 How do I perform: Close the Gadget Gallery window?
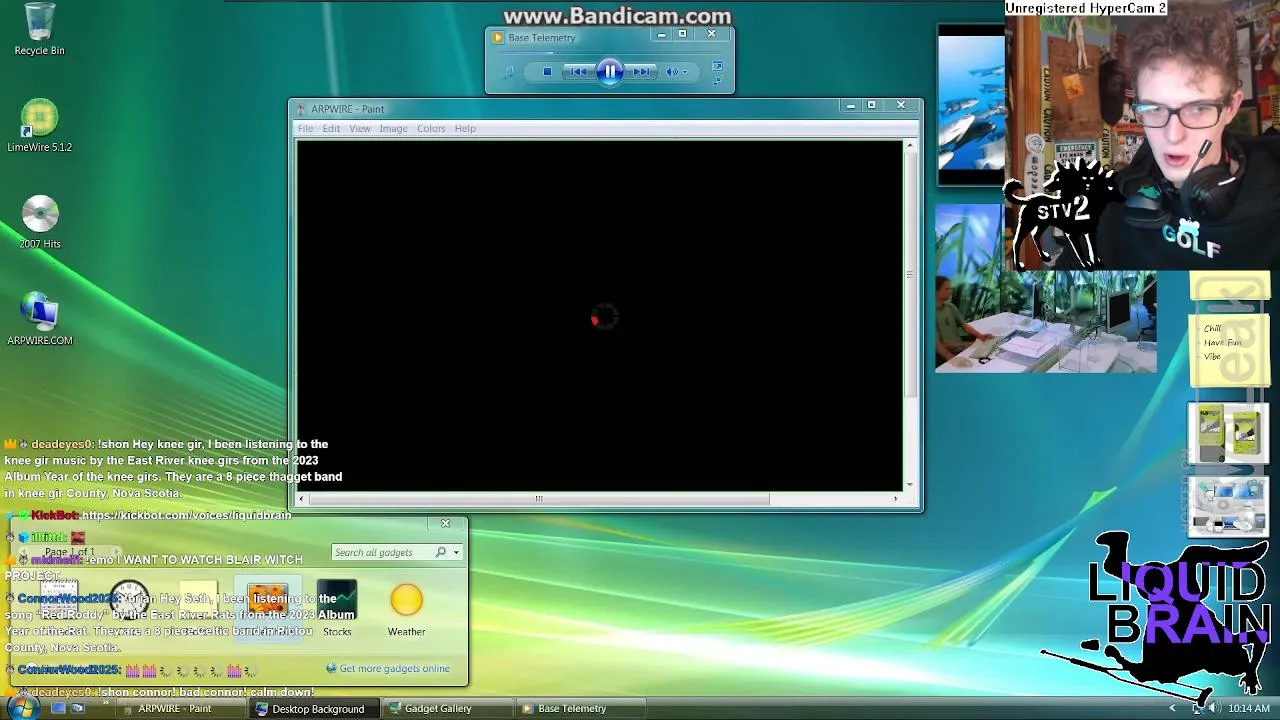[446, 523]
